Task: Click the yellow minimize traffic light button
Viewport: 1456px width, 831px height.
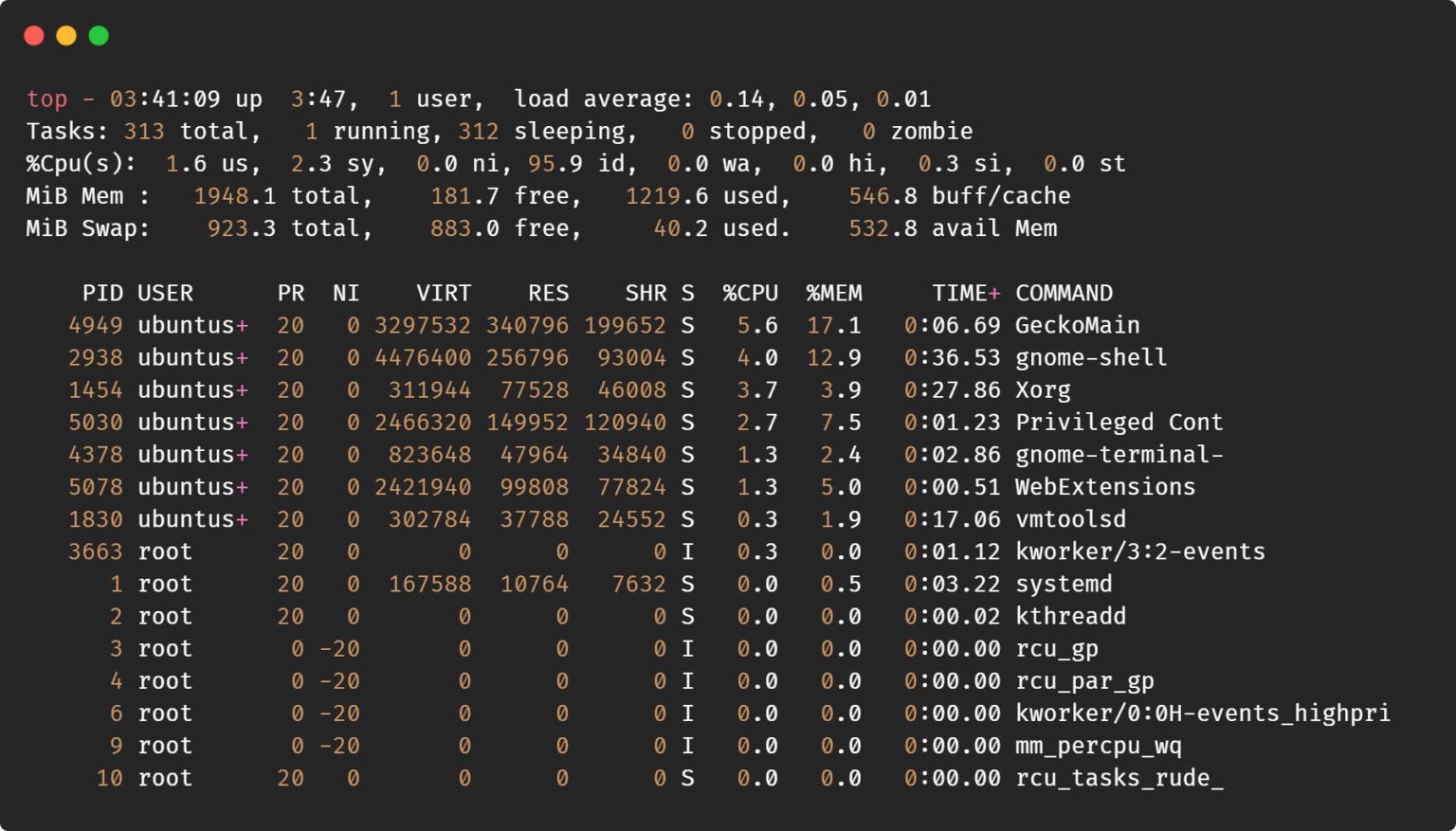Action: coord(65,35)
